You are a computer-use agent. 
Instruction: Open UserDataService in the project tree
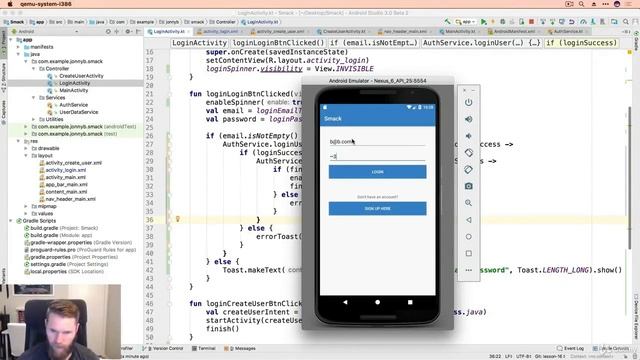[x=79, y=112]
